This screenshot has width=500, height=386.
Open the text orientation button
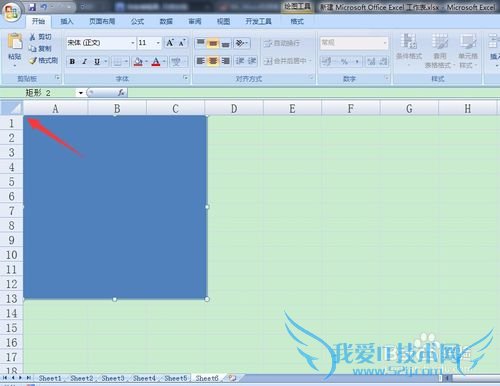[x=242, y=43]
